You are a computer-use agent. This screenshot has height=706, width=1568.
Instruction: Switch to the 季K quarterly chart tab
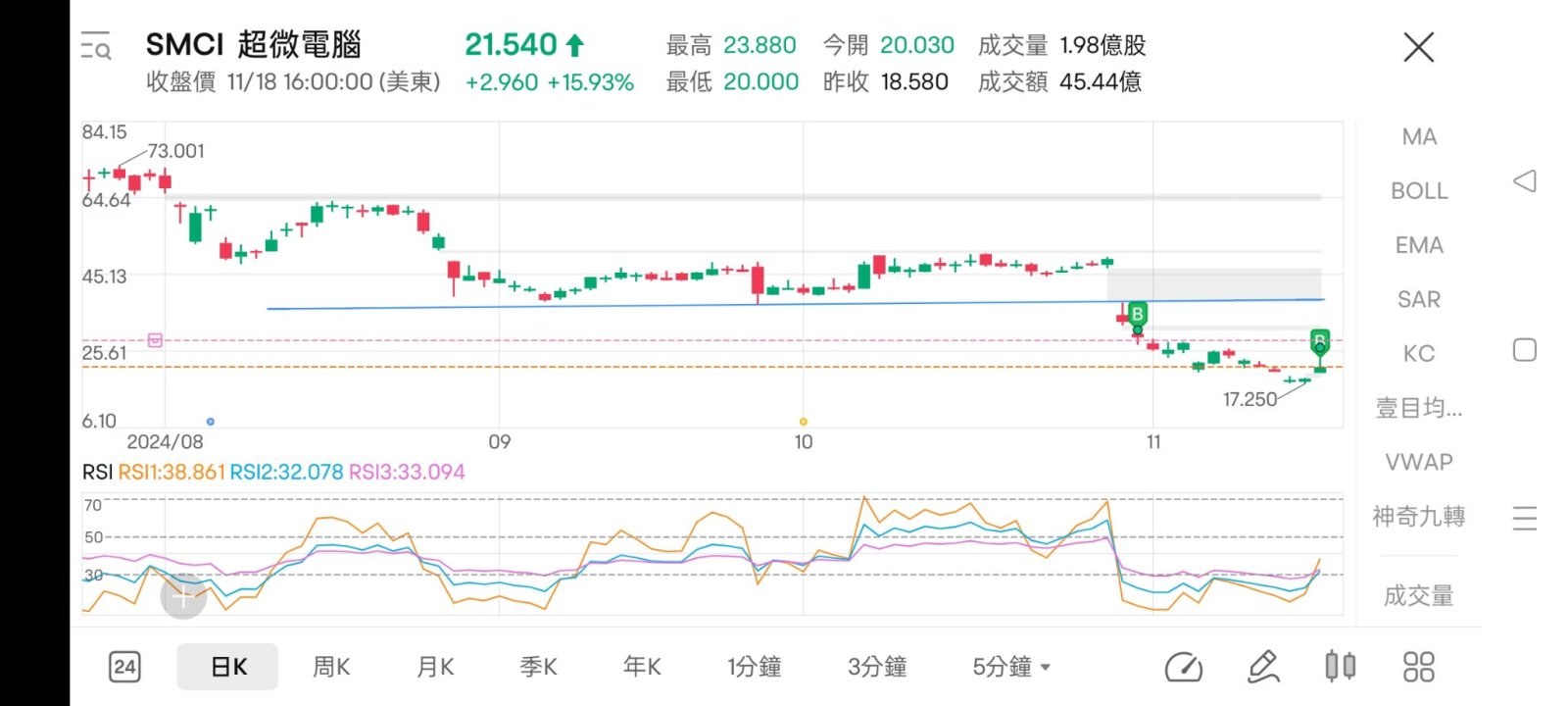(x=538, y=667)
